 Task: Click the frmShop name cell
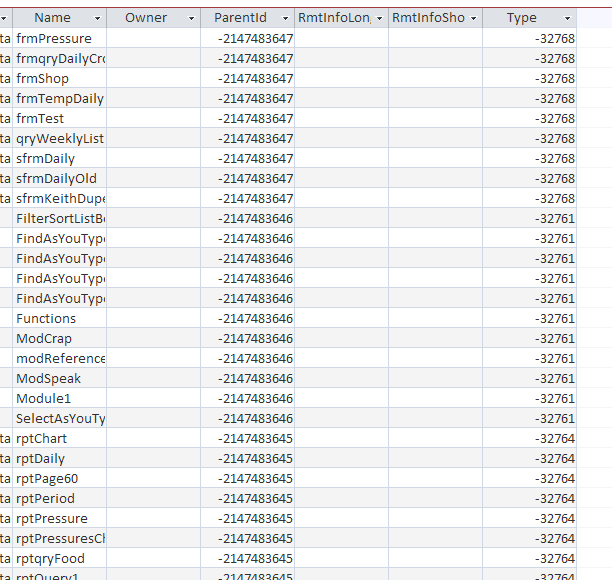[60, 78]
